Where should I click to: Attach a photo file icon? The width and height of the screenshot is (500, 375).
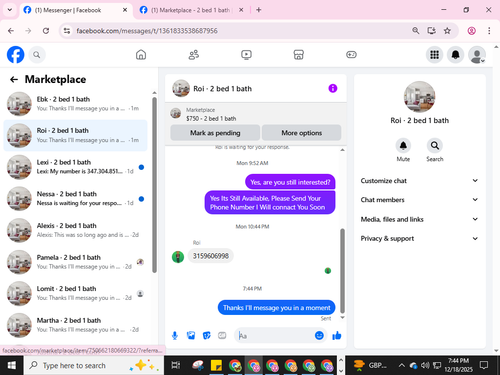(x=191, y=335)
